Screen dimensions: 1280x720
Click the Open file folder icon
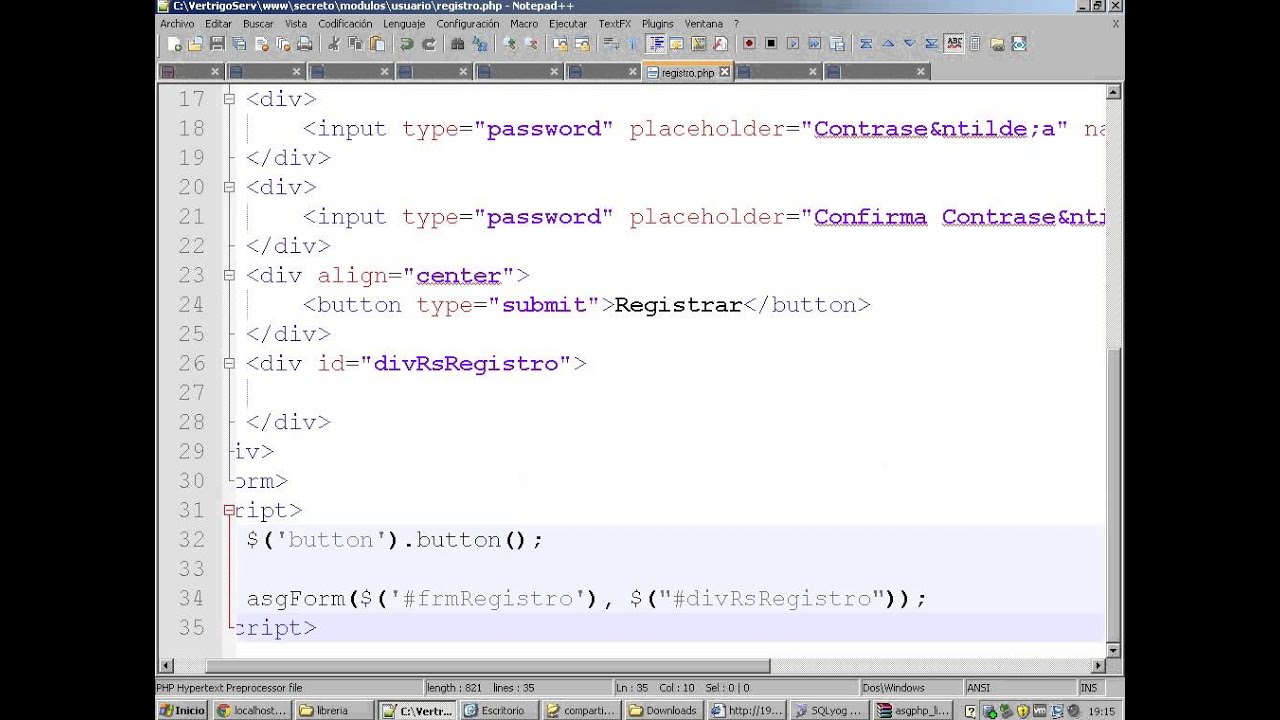195,44
